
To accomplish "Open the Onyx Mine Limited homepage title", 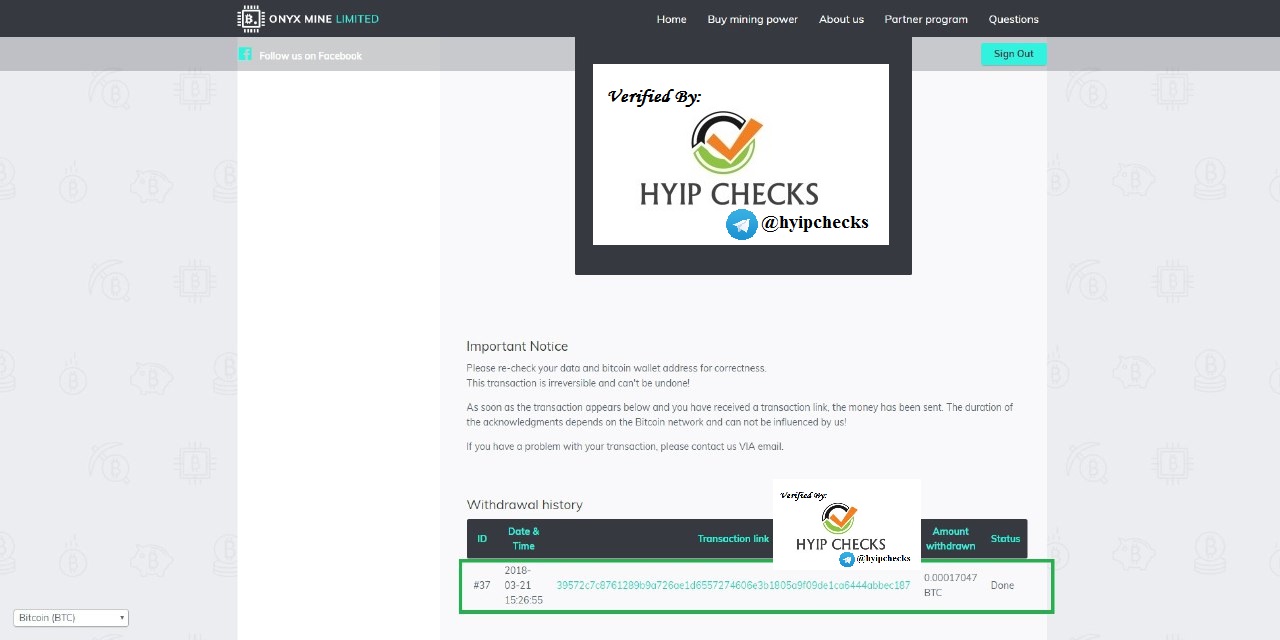I will click(x=324, y=19).
